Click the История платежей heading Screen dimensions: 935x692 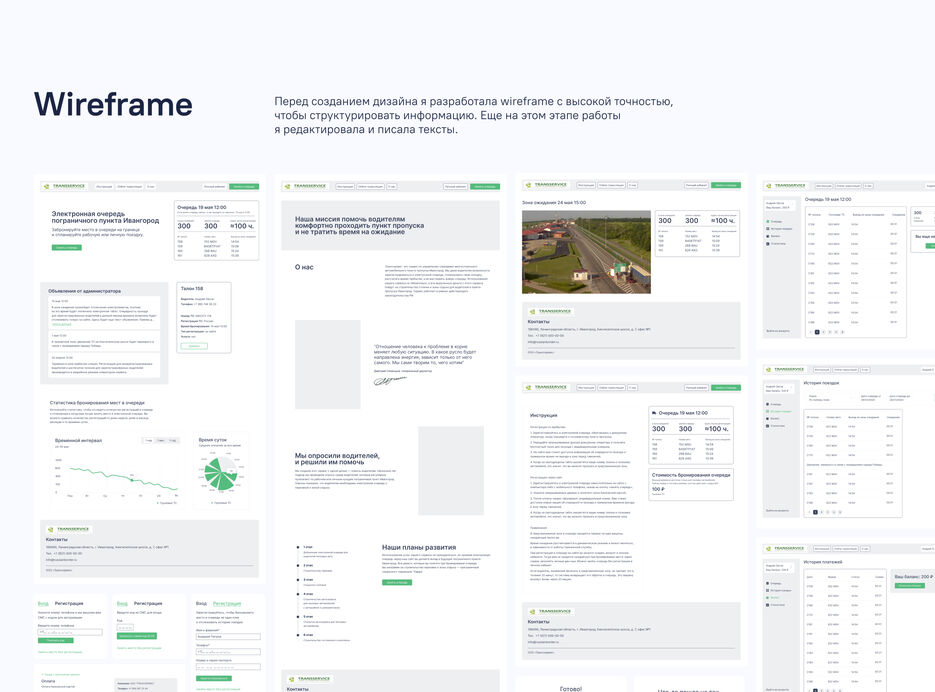tap(823, 562)
